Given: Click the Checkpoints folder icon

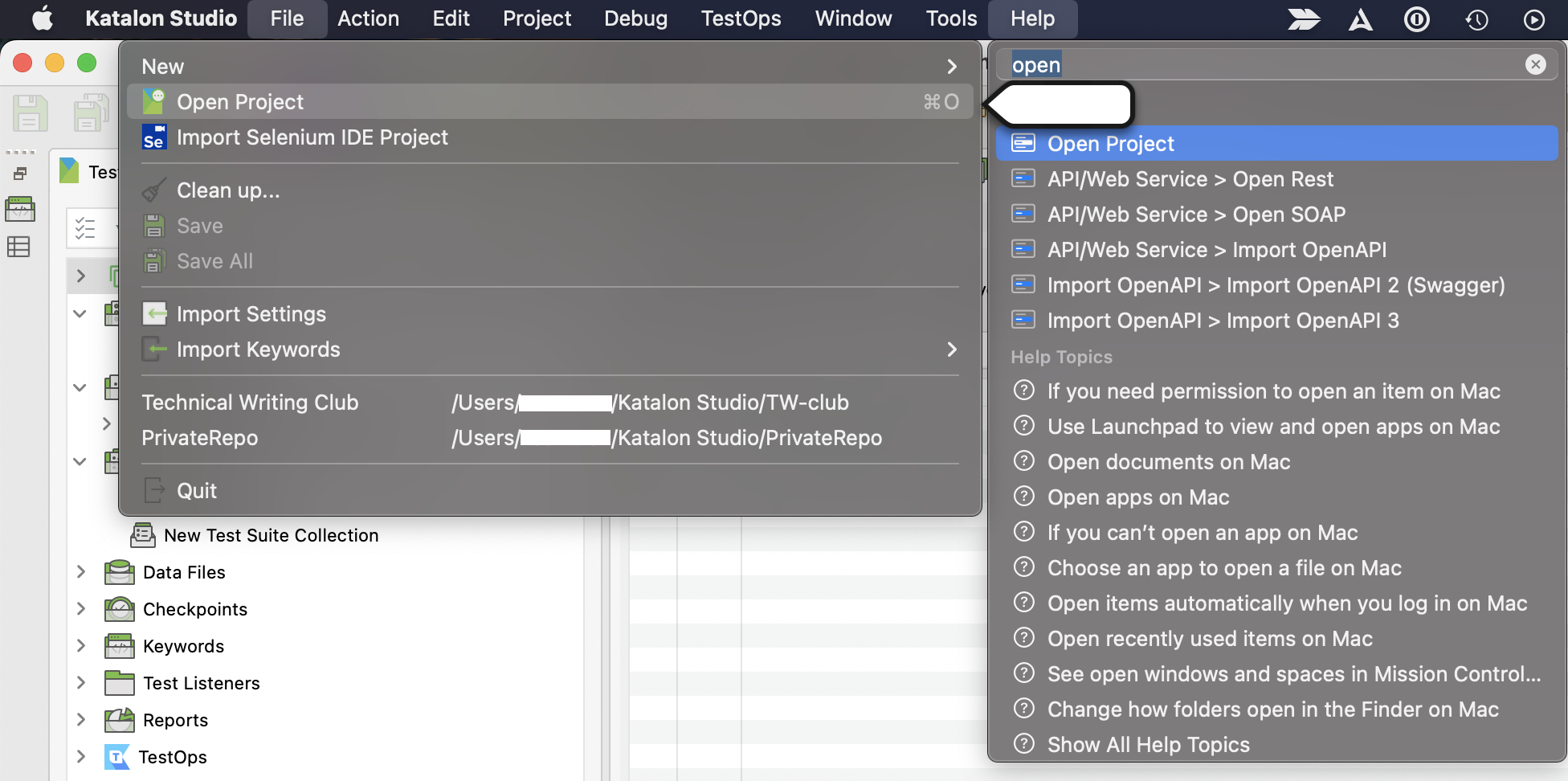Looking at the screenshot, I should click(x=119, y=609).
